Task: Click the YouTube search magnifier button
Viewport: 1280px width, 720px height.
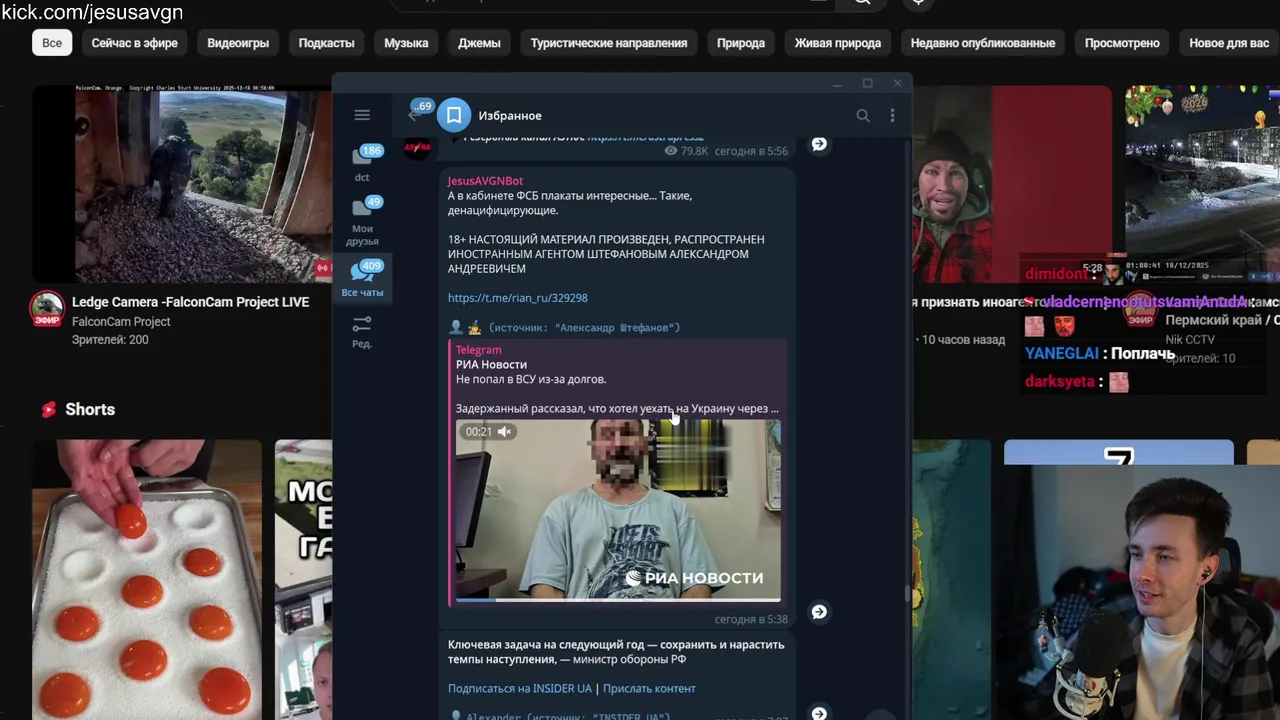Action: tap(862, 3)
